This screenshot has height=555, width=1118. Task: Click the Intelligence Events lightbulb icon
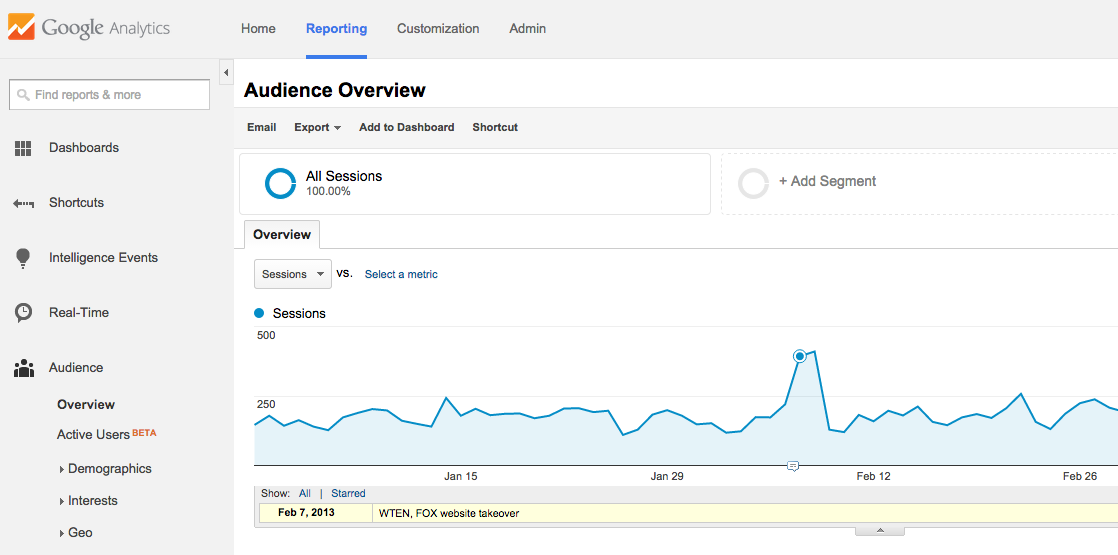23,258
